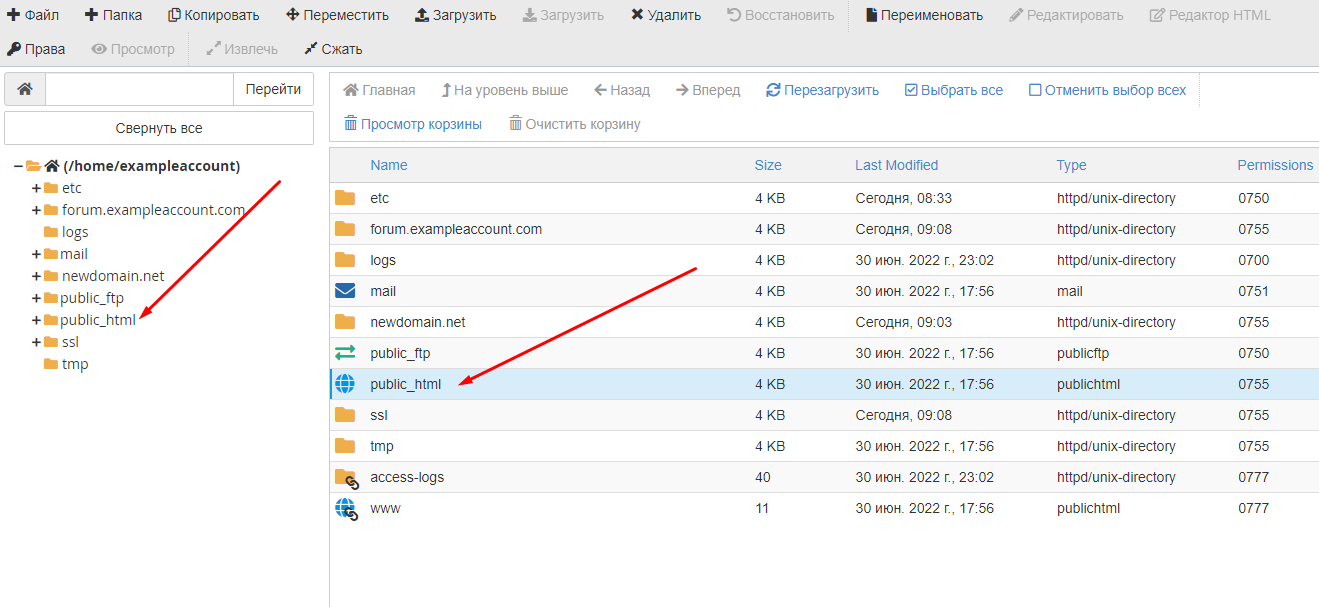
Task: Sort files by Last Modified column header
Action: pyautogui.click(x=896, y=165)
